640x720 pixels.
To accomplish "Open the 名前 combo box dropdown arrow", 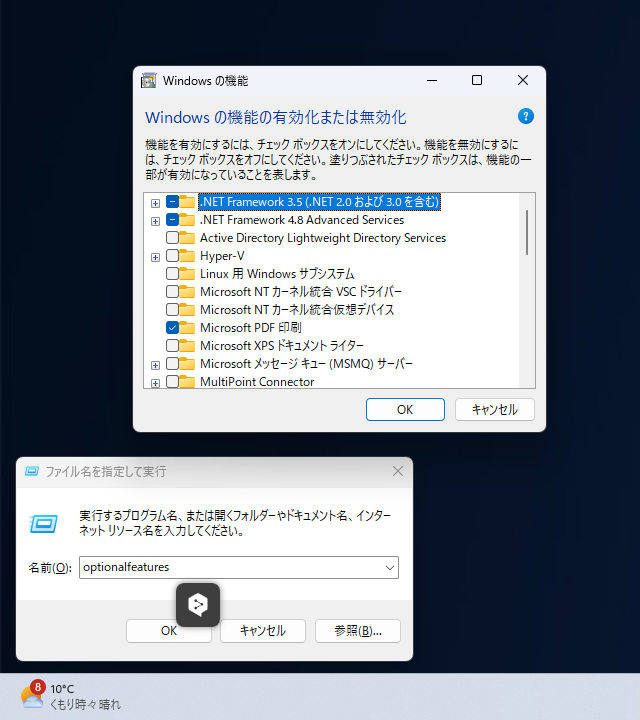I will [x=390, y=568].
